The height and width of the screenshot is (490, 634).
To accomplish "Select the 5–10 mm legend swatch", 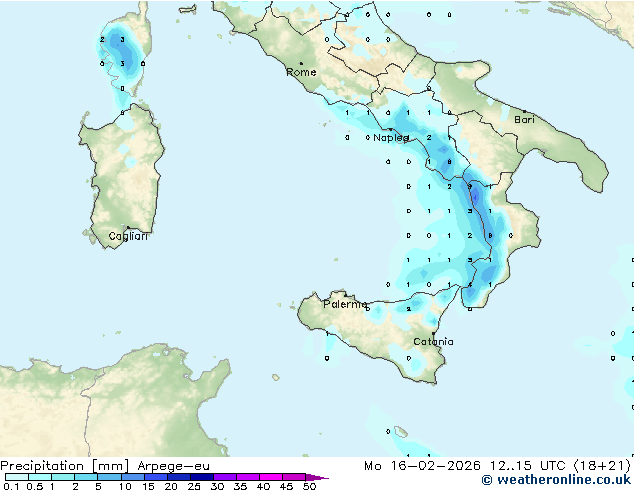I will (x=109, y=477).
